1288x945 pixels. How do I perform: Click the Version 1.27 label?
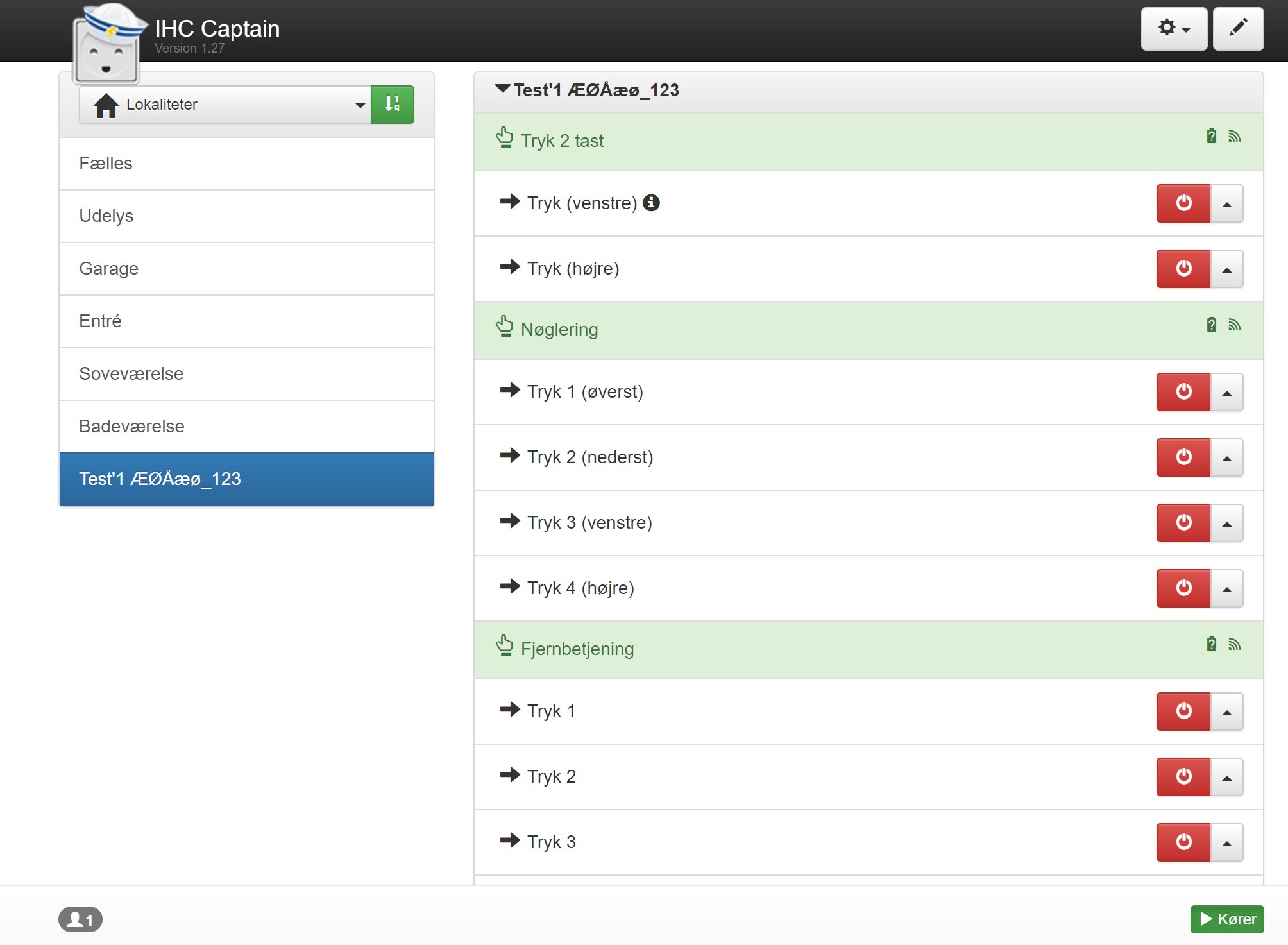tap(190, 48)
